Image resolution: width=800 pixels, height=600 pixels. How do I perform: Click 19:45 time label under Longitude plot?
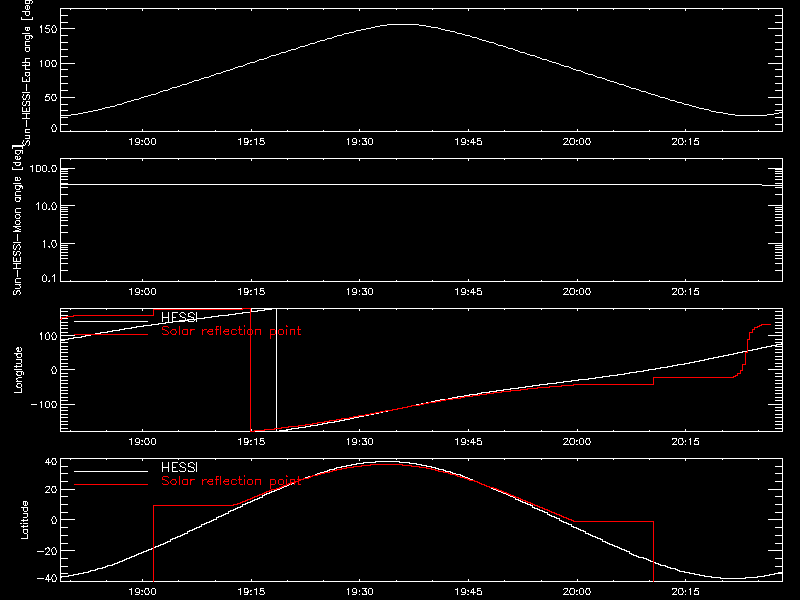coord(468,442)
